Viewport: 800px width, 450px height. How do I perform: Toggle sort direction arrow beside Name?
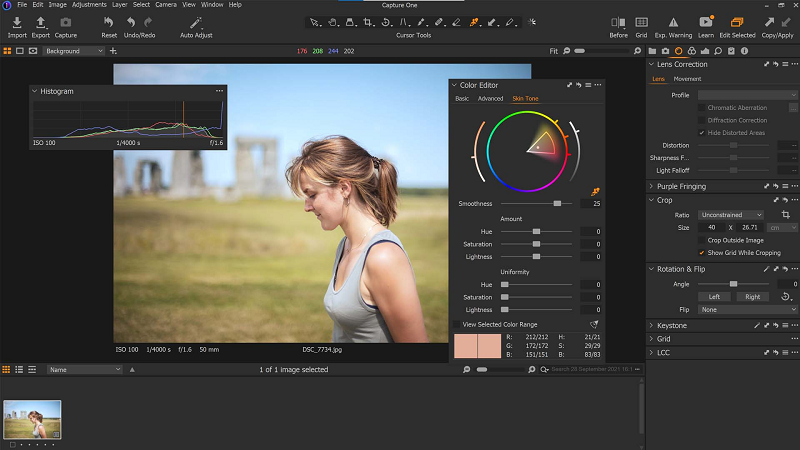pyautogui.click(x=132, y=369)
